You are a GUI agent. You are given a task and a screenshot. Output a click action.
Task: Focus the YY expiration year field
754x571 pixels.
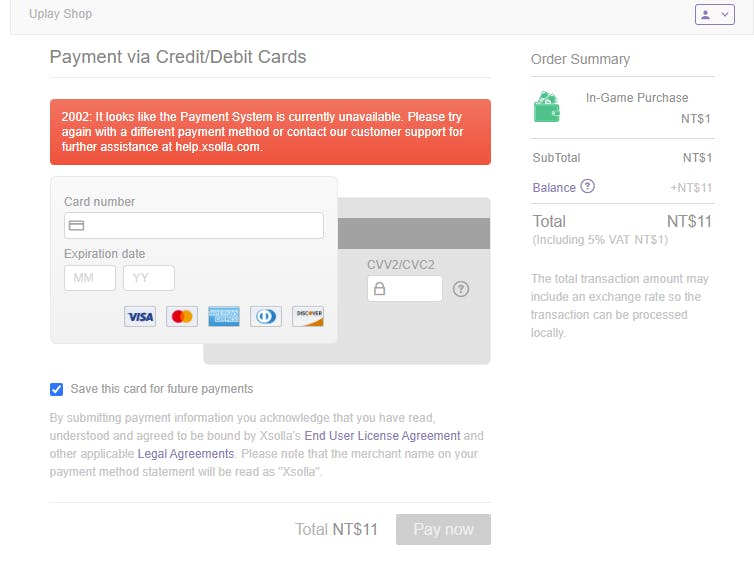coord(149,278)
